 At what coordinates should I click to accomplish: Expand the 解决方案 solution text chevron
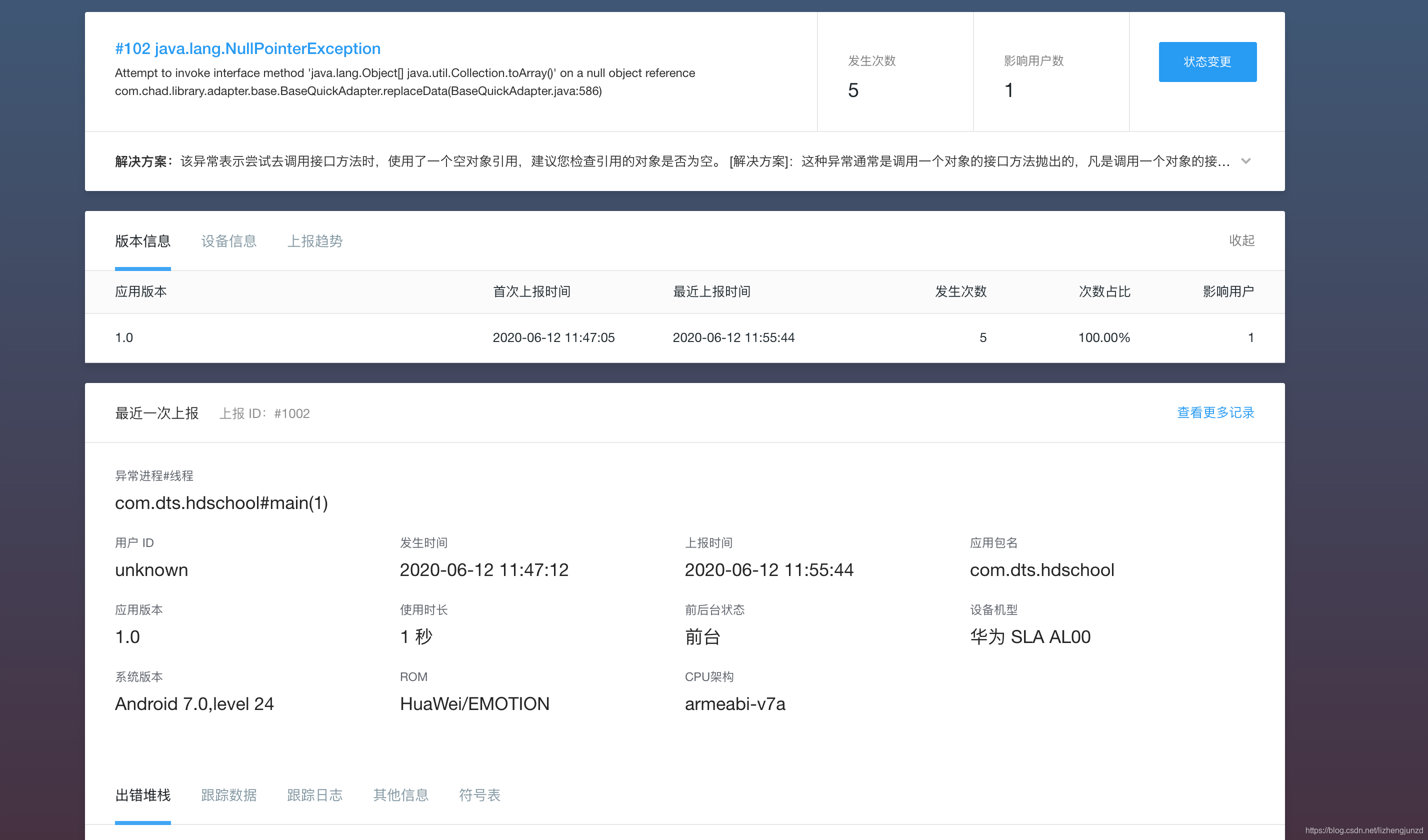pos(1246,161)
